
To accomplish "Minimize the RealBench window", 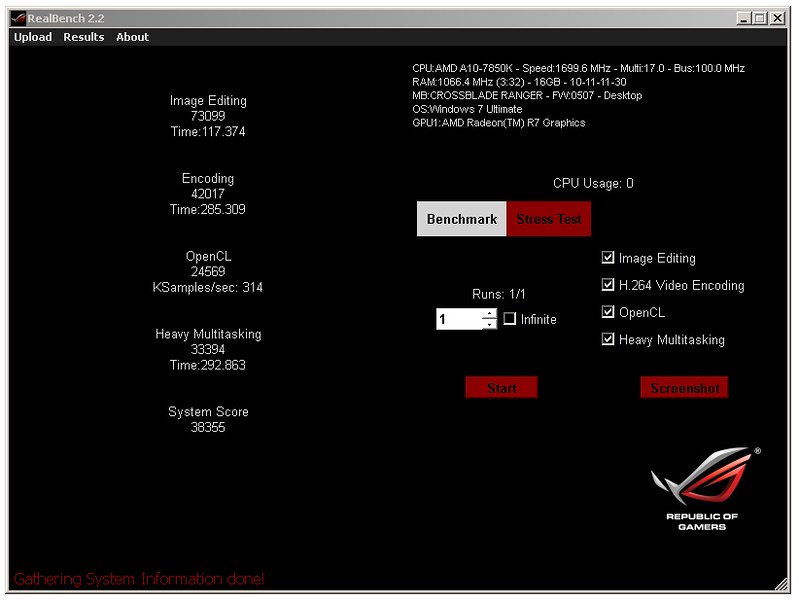I will point(744,18).
